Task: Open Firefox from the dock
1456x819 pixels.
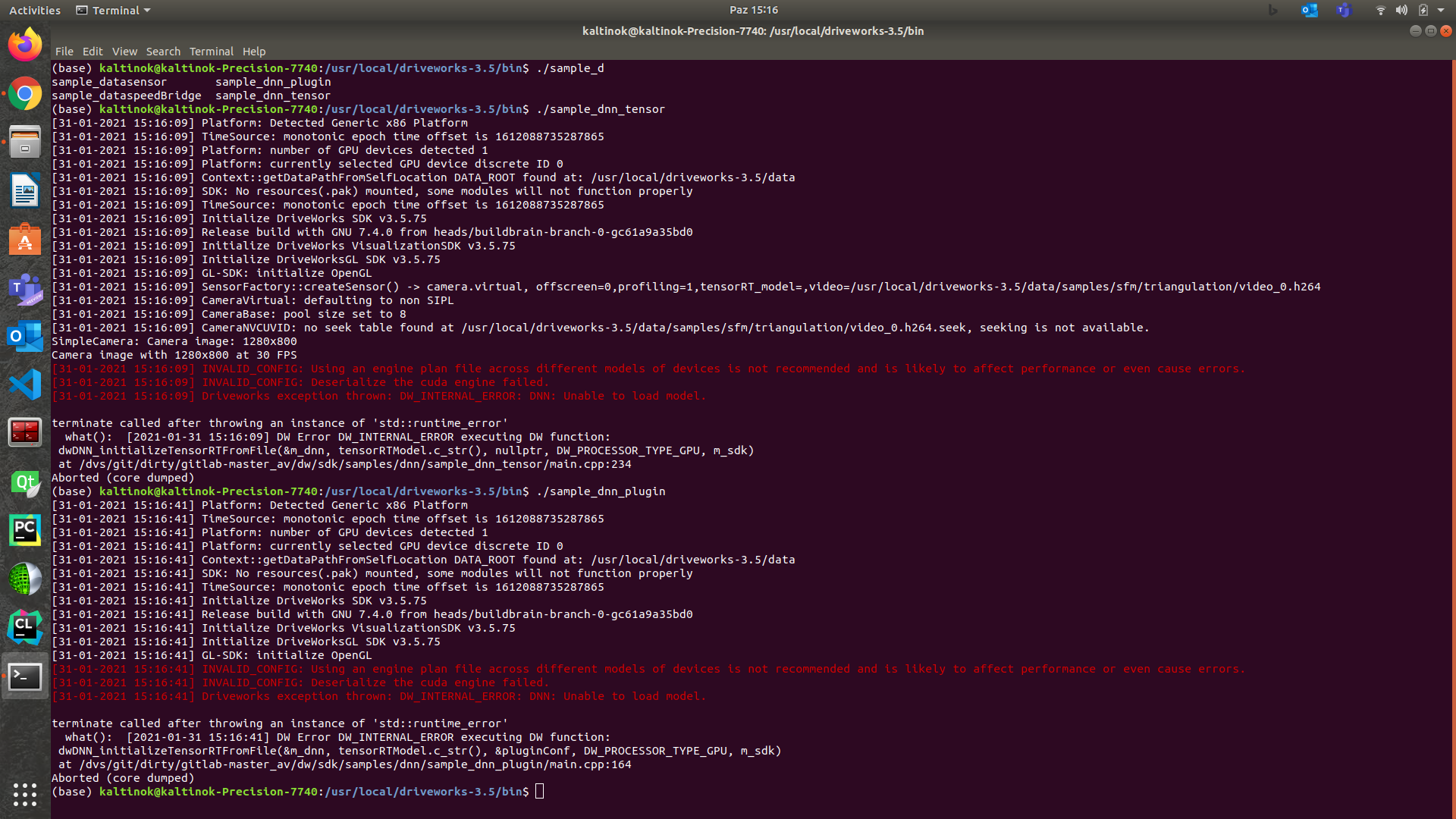Action: (25, 45)
